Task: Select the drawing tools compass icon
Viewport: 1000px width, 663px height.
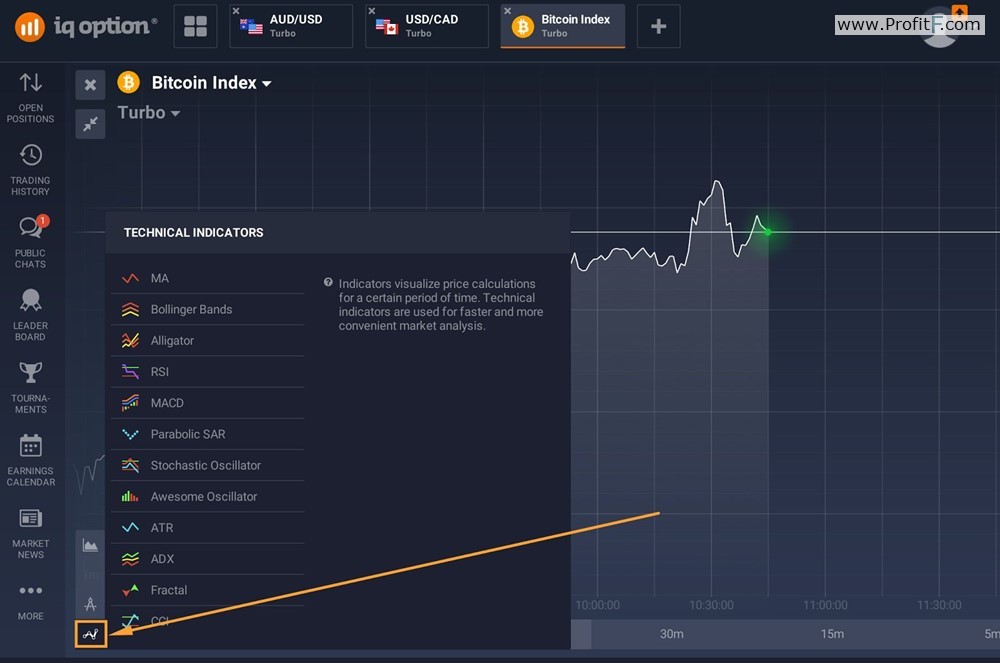Action: click(x=91, y=604)
